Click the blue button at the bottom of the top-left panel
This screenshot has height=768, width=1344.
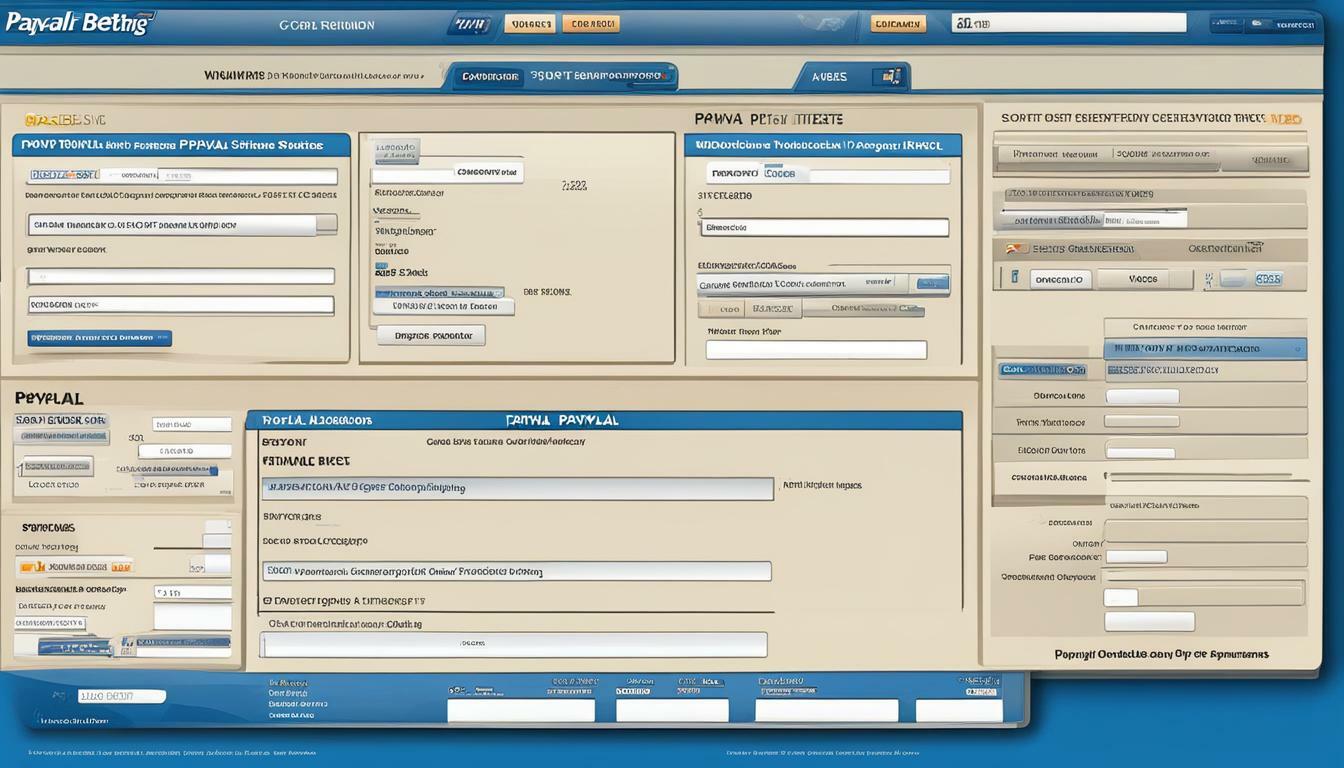pos(99,338)
